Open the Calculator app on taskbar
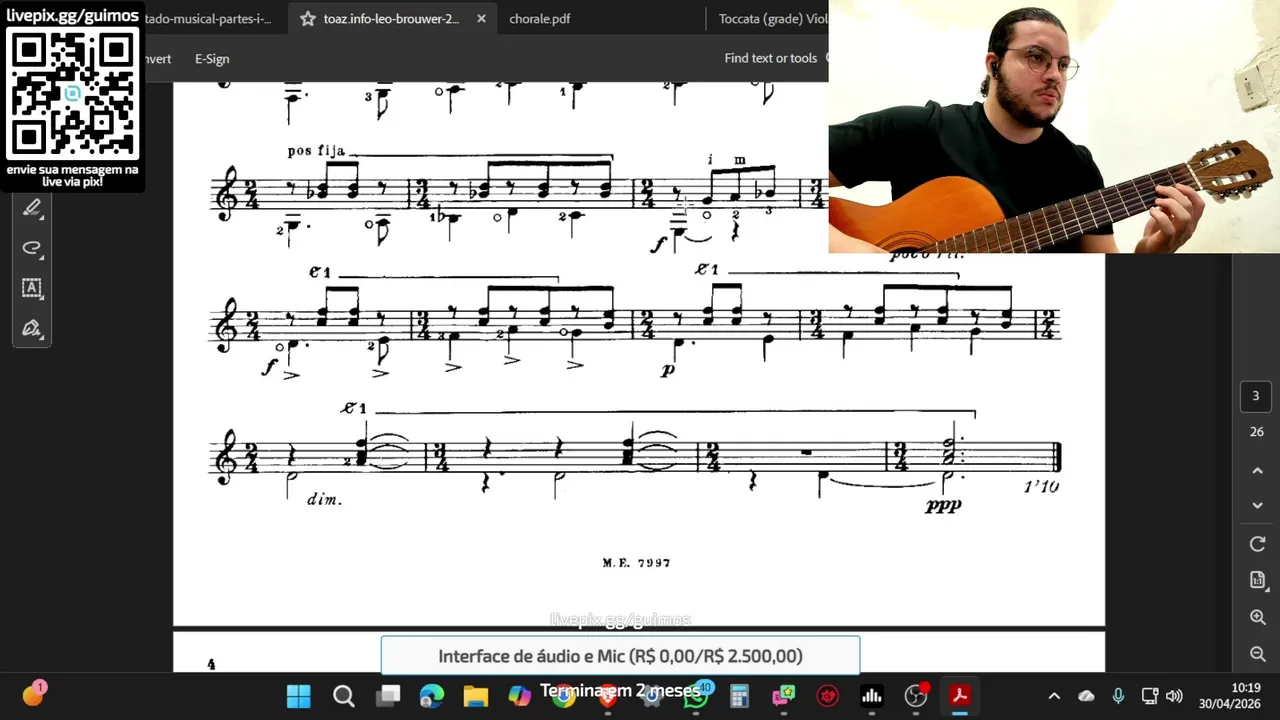 pyautogui.click(x=740, y=696)
